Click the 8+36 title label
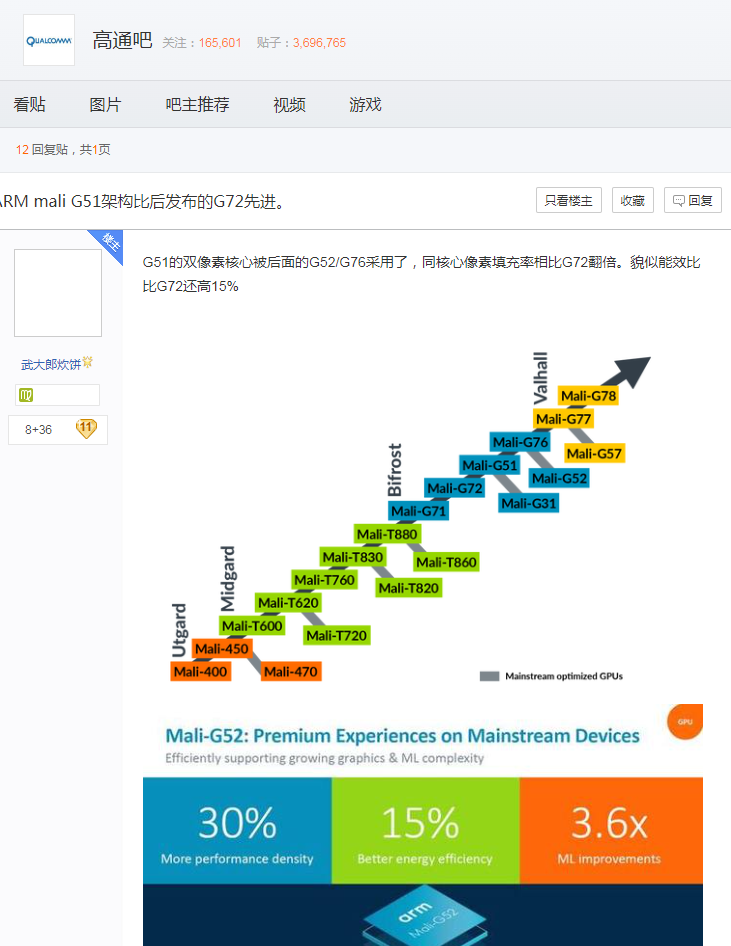 coord(39,430)
